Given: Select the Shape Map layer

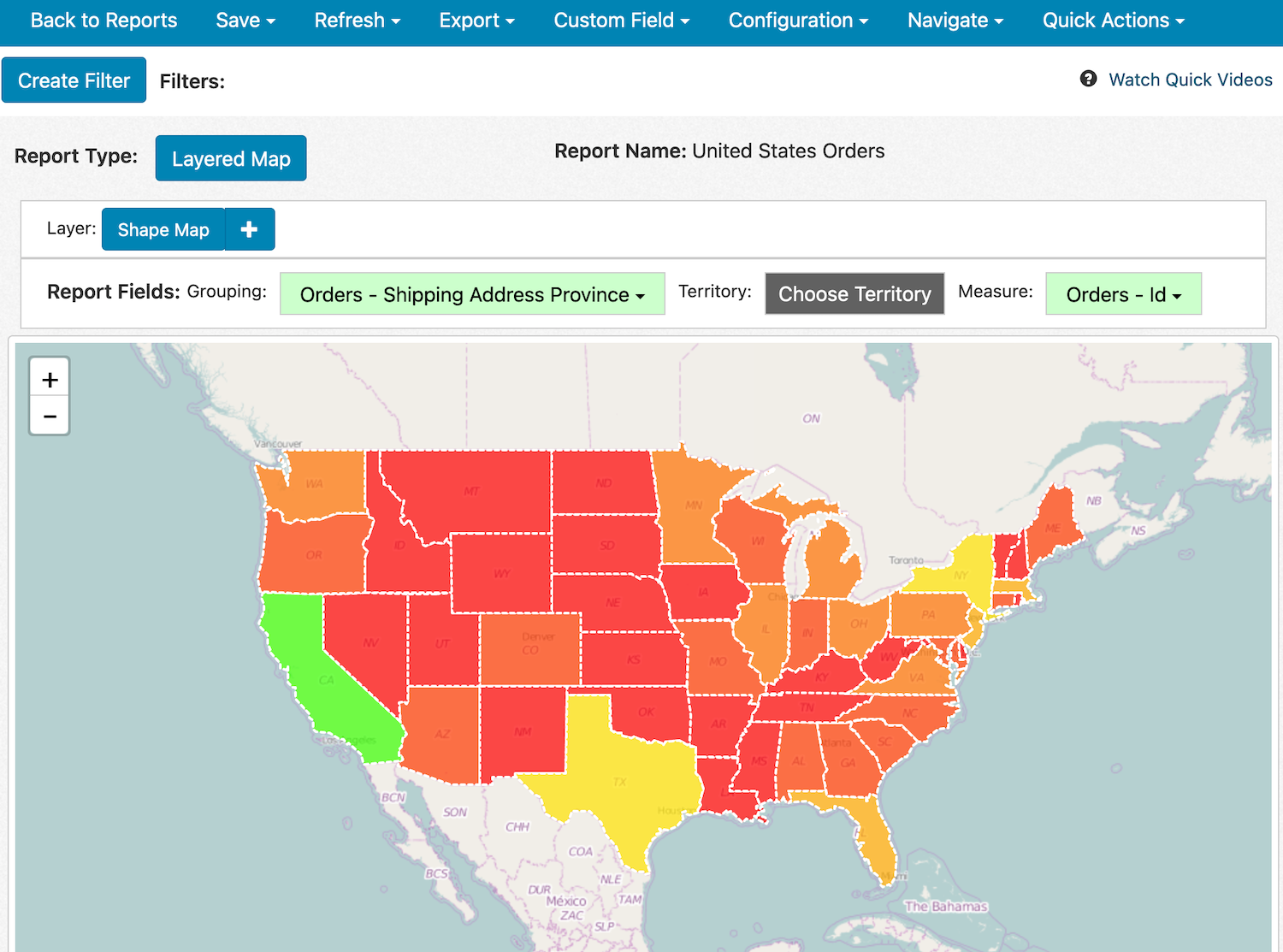Looking at the screenshot, I should click(163, 229).
